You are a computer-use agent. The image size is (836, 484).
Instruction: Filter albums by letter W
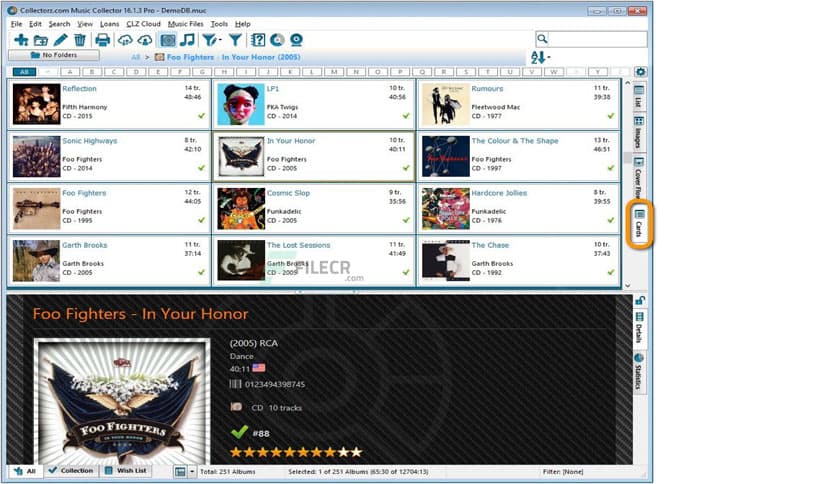pos(554,71)
